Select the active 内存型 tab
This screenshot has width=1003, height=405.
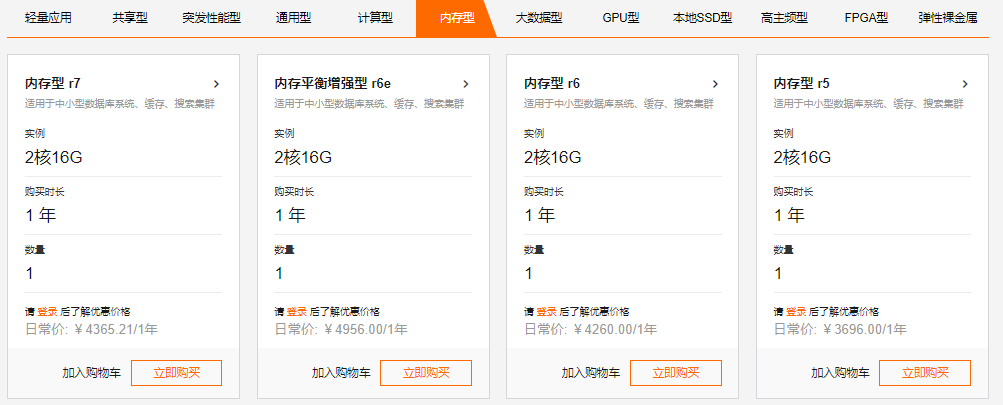[457, 18]
